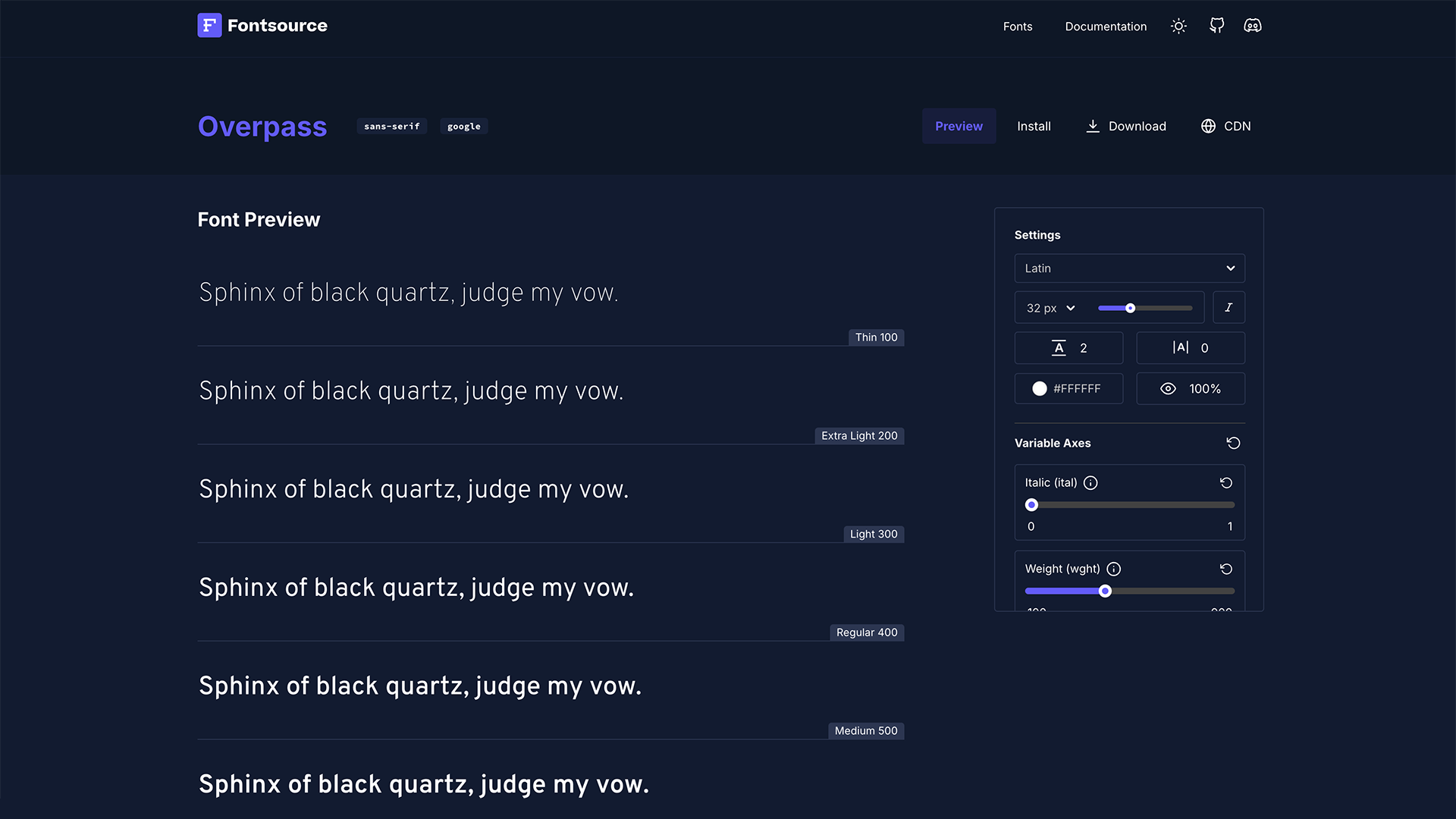Image resolution: width=1456 pixels, height=819 pixels.
Task: Reset the Italic axis value
Action: 1225,483
